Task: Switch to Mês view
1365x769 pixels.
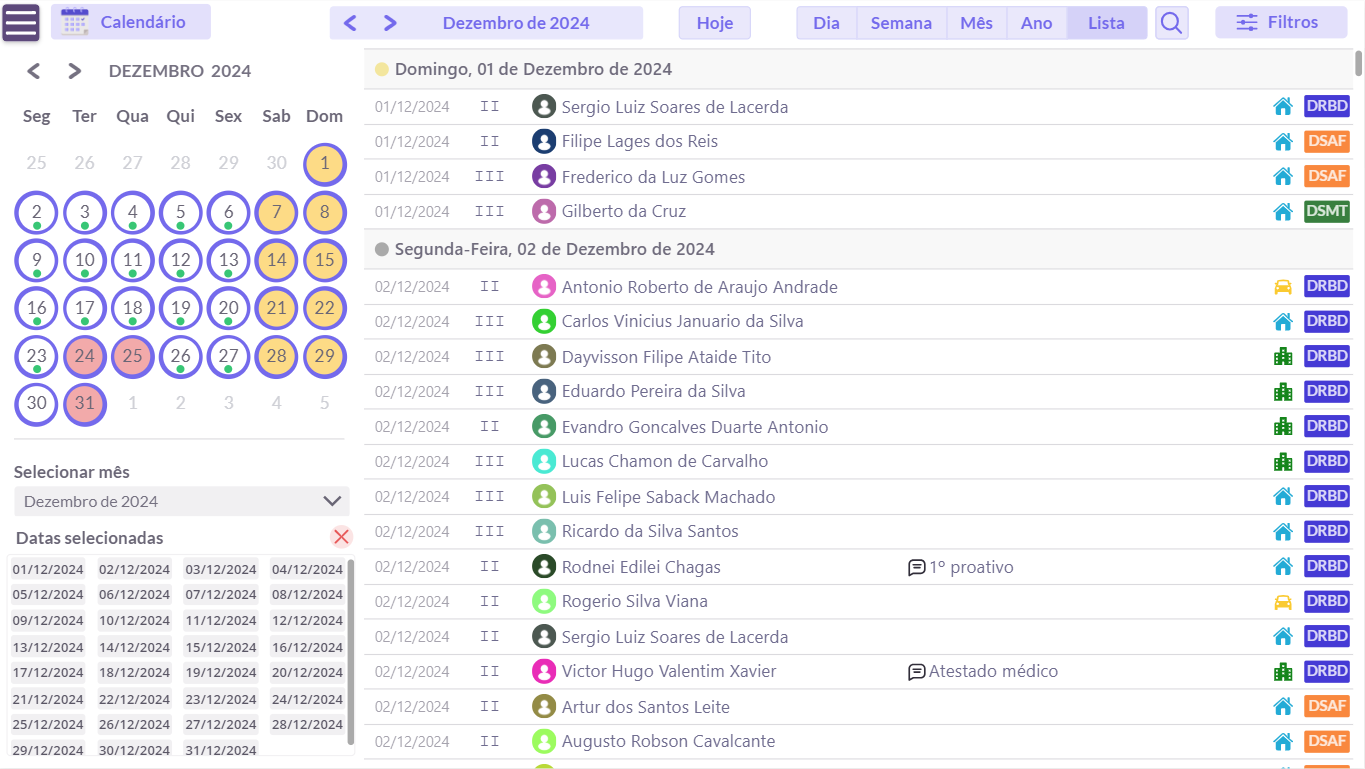Action: (x=977, y=23)
